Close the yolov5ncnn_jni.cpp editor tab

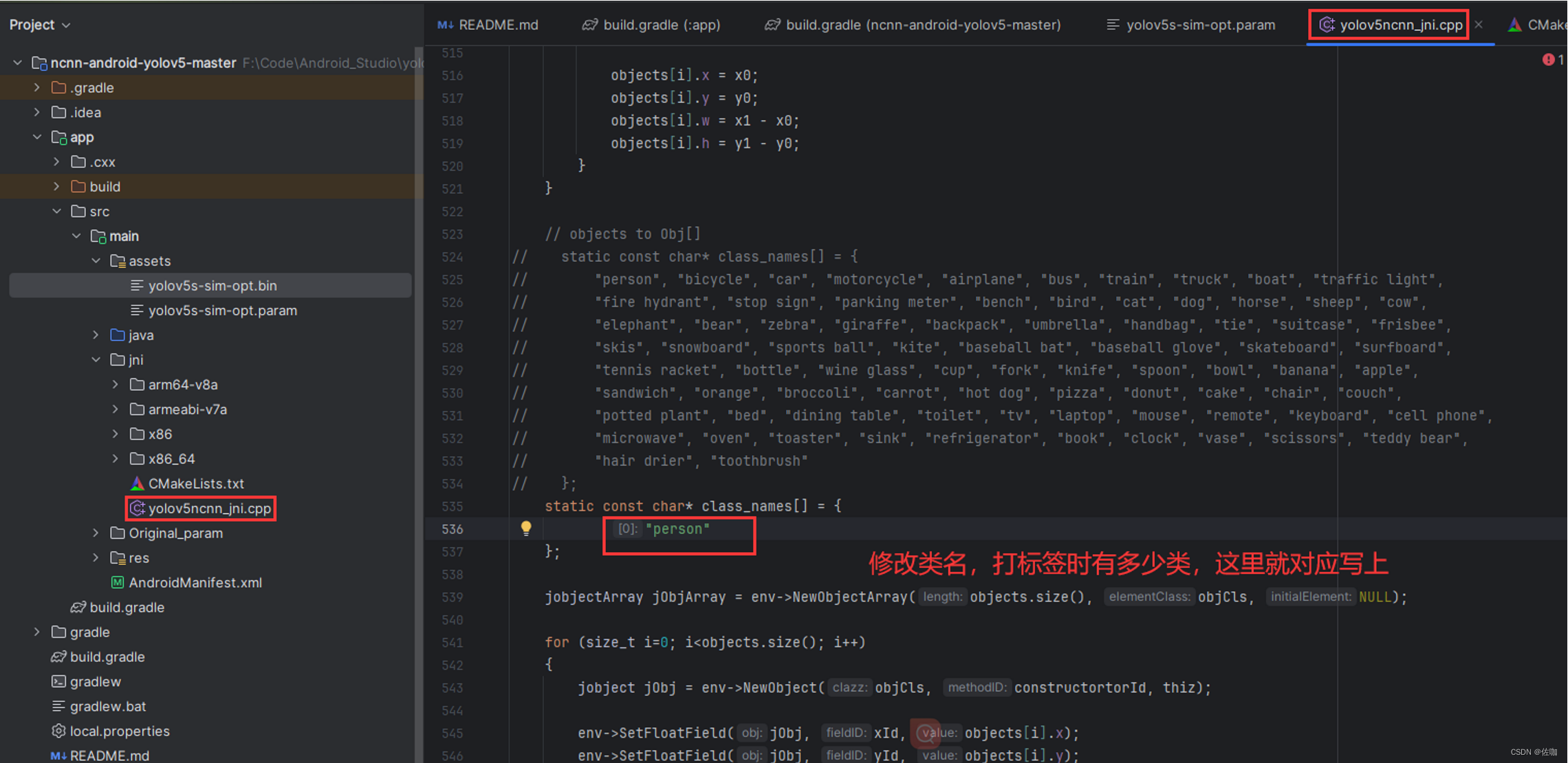tap(1479, 25)
